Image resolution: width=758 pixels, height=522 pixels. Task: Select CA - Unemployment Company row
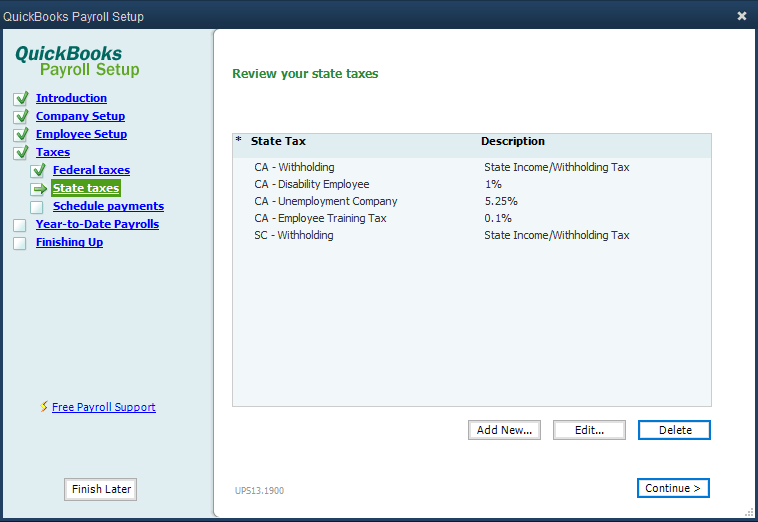click(x=472, y=201)
